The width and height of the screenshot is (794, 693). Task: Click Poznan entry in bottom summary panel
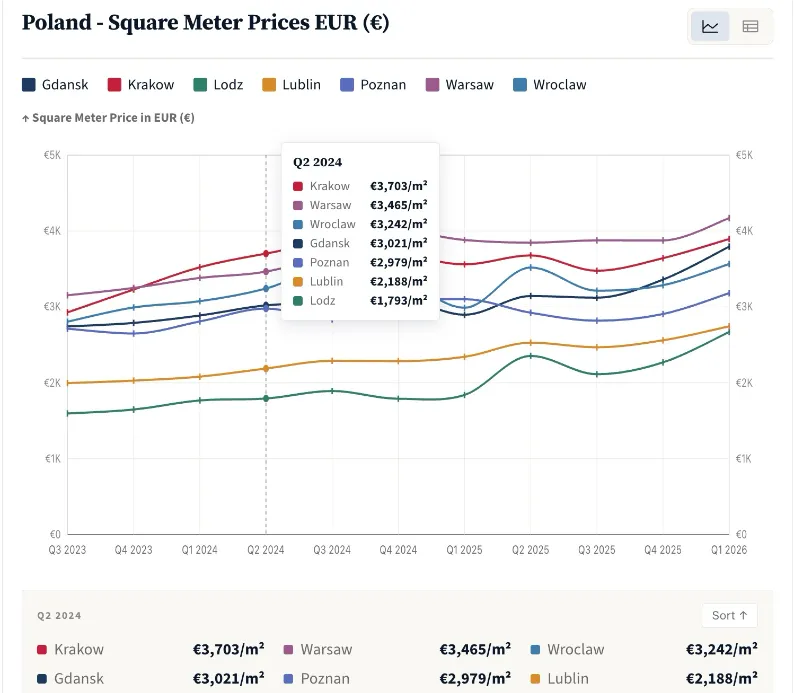pyautogui.click(x=397, y=679)
